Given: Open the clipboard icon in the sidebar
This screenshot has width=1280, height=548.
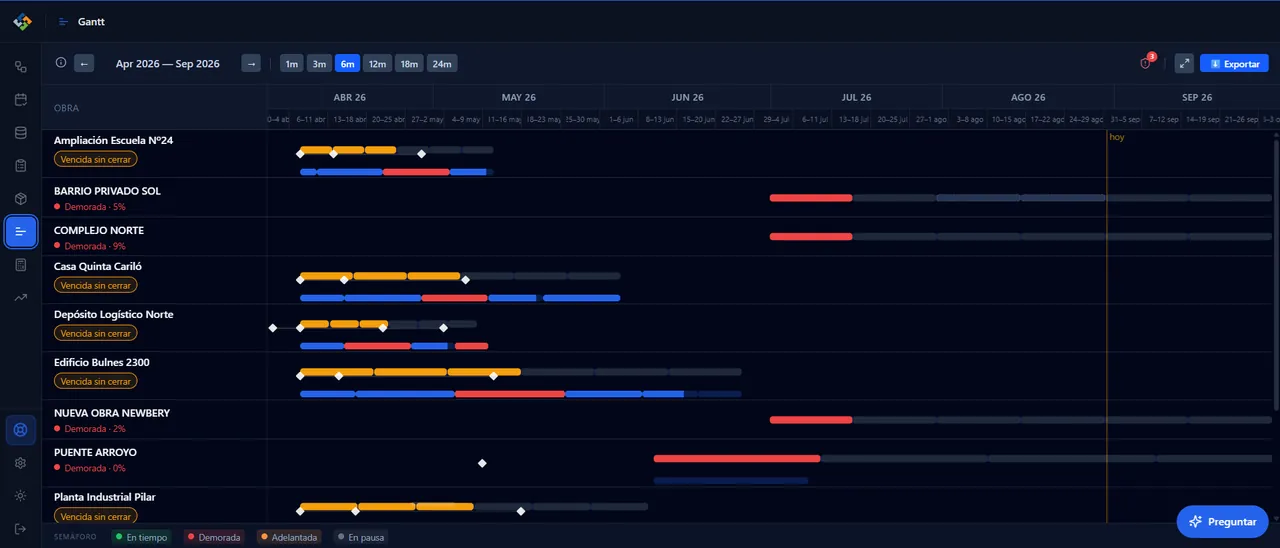Looking at the screenshot, I should coord(21,165).
